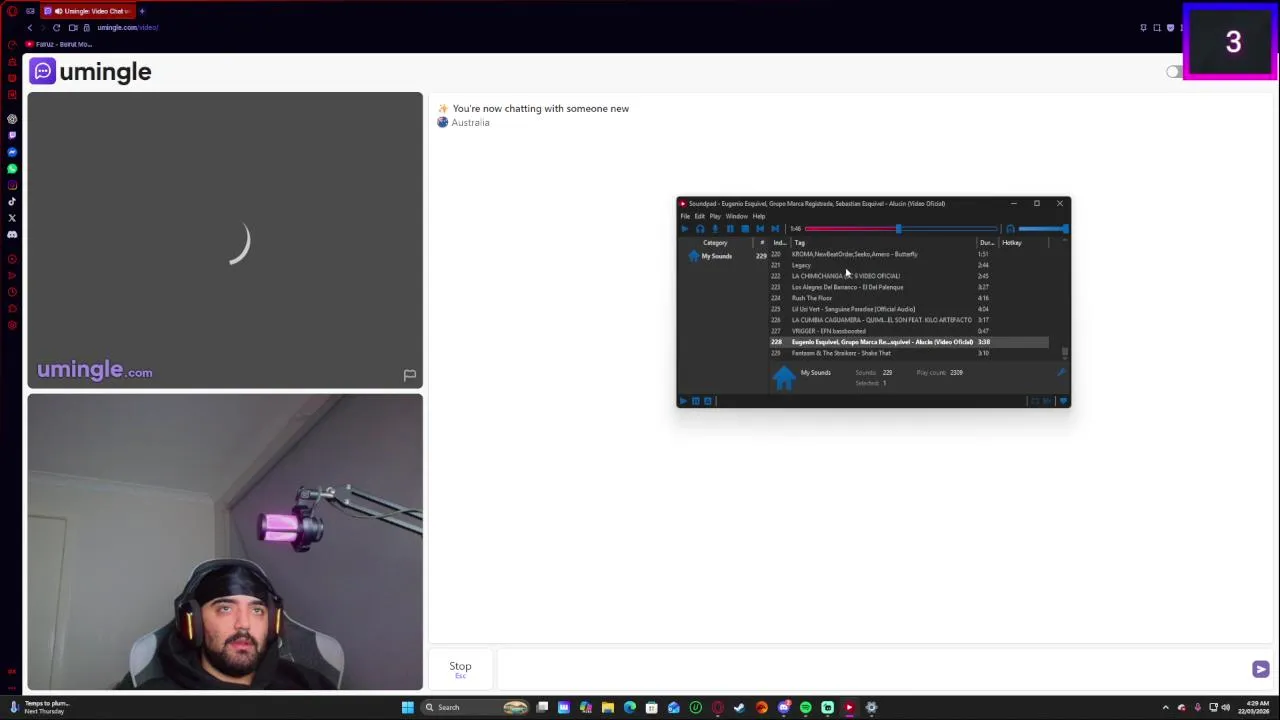Pause playback in the Soundpad toolbar
1280x720 pixels.
tap(730, 229)
